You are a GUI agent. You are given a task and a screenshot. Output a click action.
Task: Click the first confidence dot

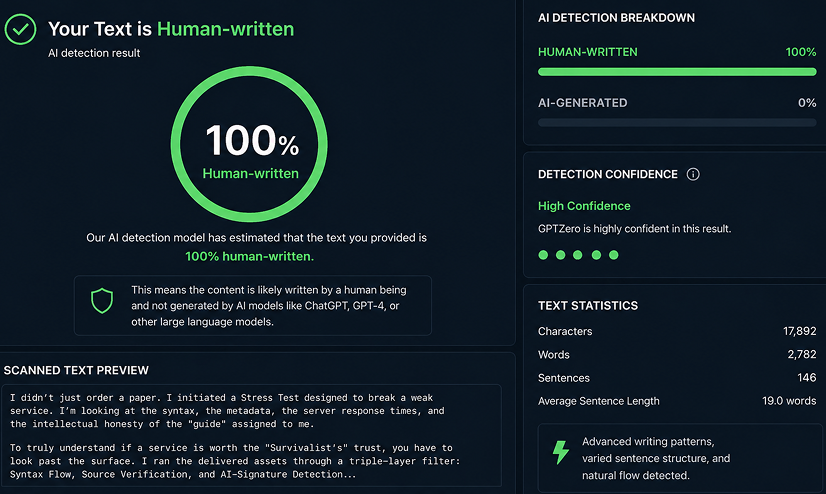tap(543, 255)
